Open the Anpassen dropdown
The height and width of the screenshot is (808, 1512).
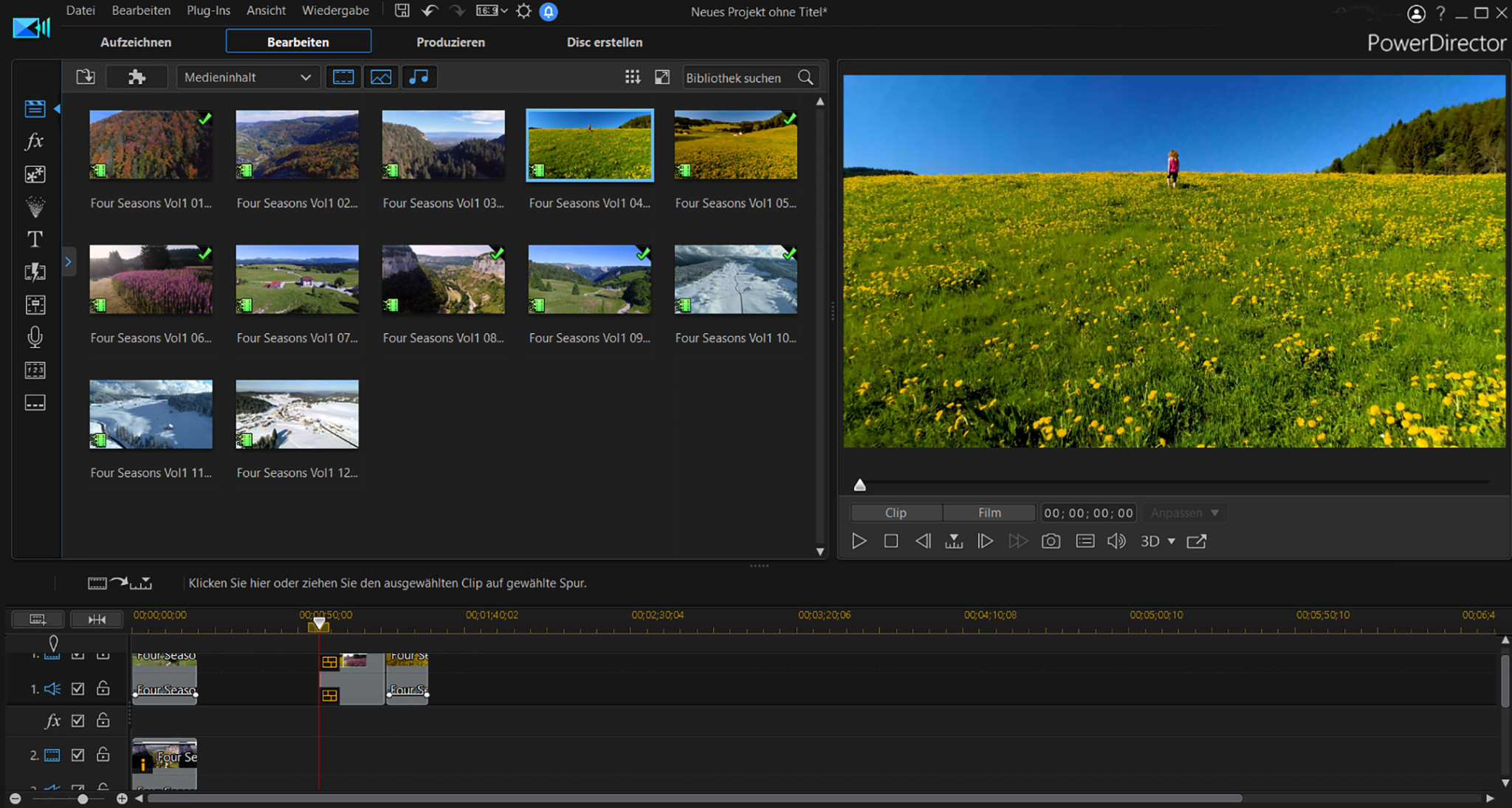pyautogui.click(x=1184, y=513)
